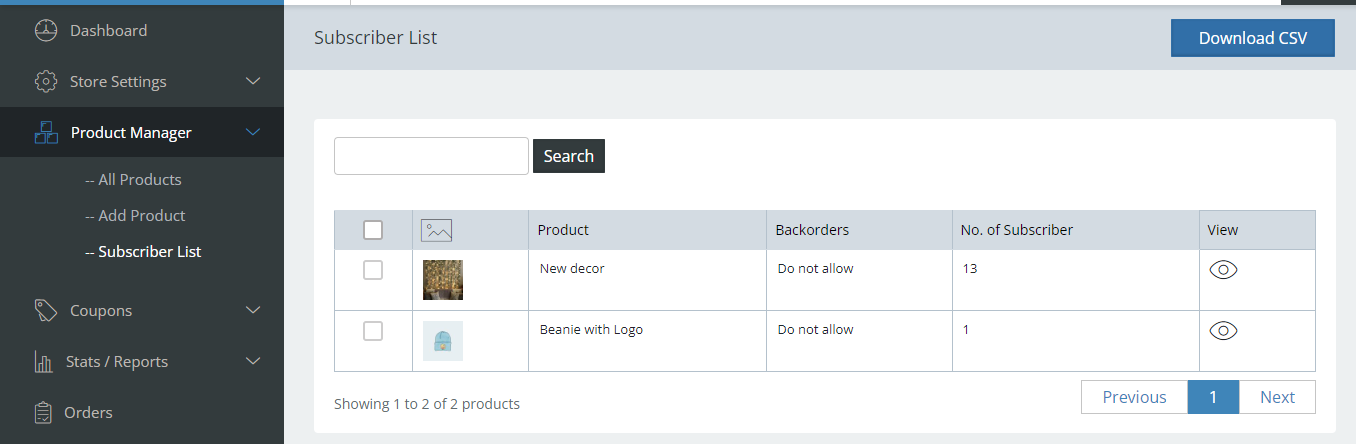This screenshot has height=444, width=1356.
Task: Expand the Store Settings menu chevron
Action: 253,82
